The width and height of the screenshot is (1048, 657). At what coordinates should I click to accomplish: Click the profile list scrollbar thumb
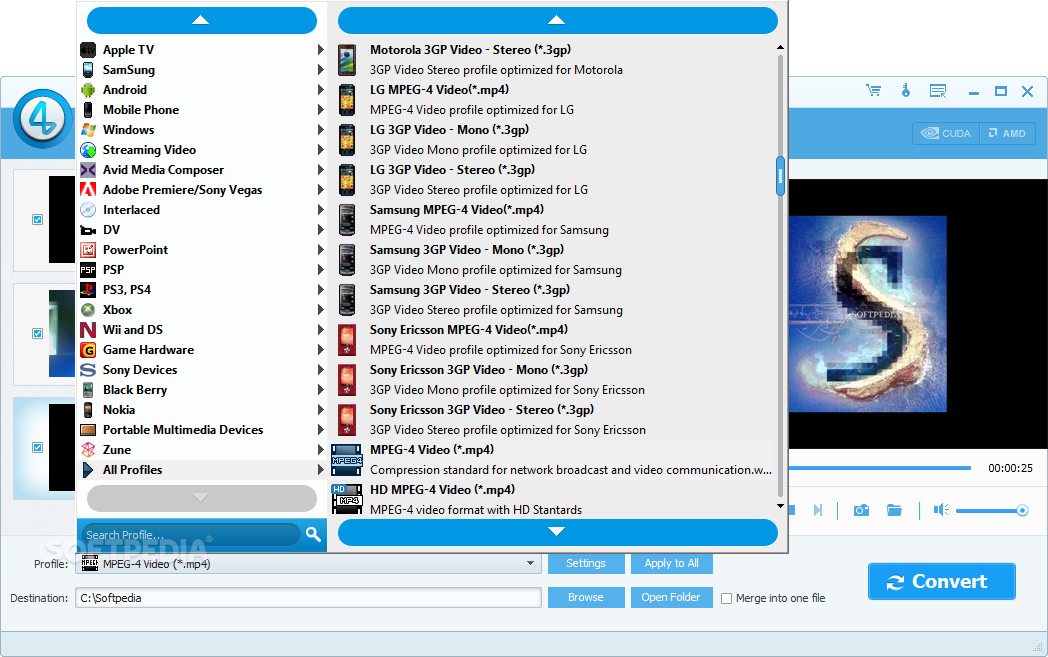coord(780,176)
